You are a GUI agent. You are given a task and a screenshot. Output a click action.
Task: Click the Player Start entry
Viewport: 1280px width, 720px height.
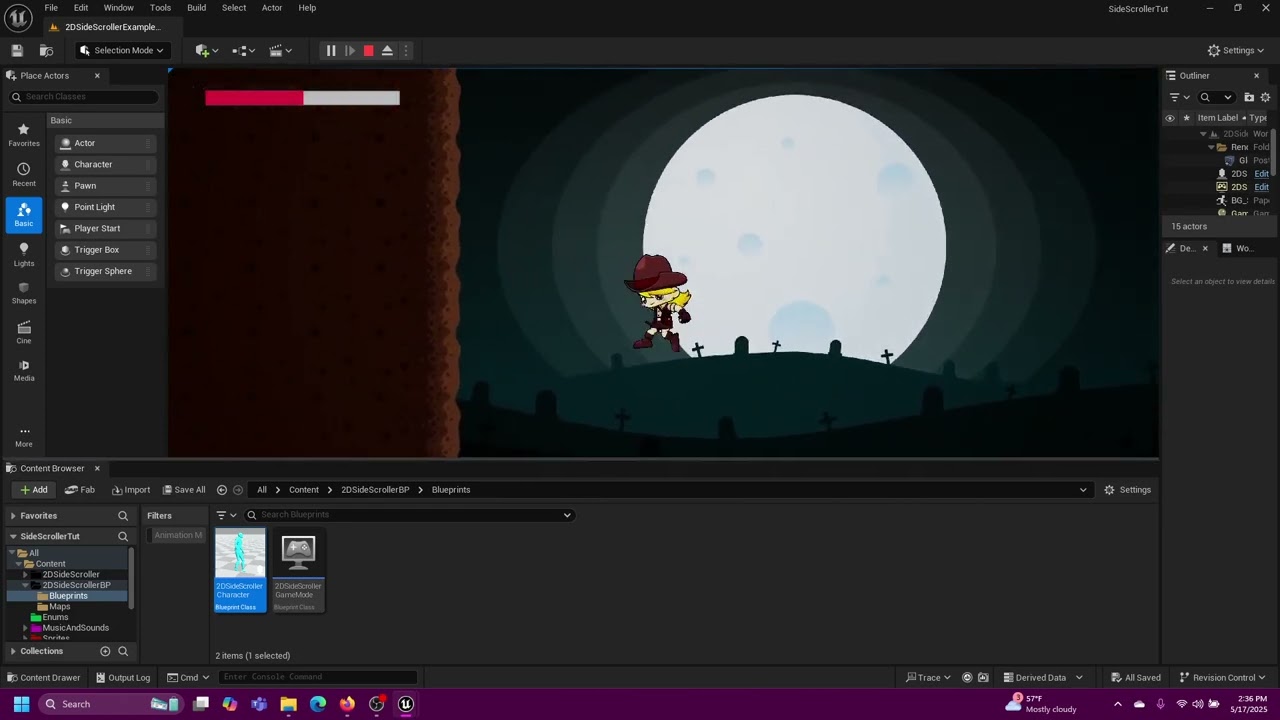coord(105,228)
